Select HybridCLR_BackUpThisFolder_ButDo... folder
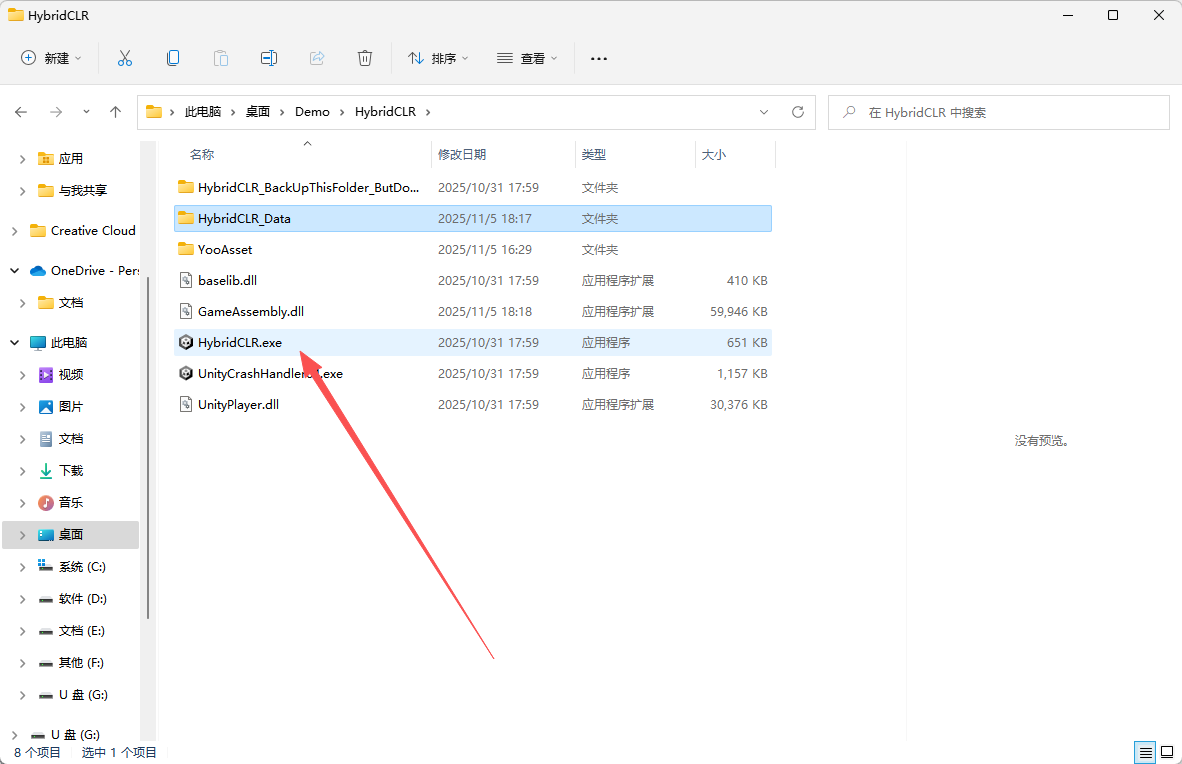Screen dimensions: 1182x764 [x=308, y=187]
